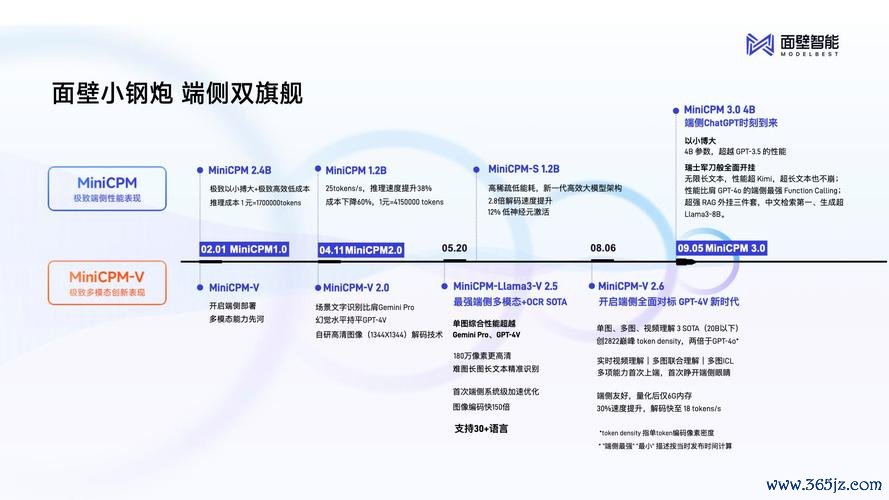The image size is (889, 500).
Task: Select the MiniCPM-V 2.0 heading
Action: tap(356, 287)
